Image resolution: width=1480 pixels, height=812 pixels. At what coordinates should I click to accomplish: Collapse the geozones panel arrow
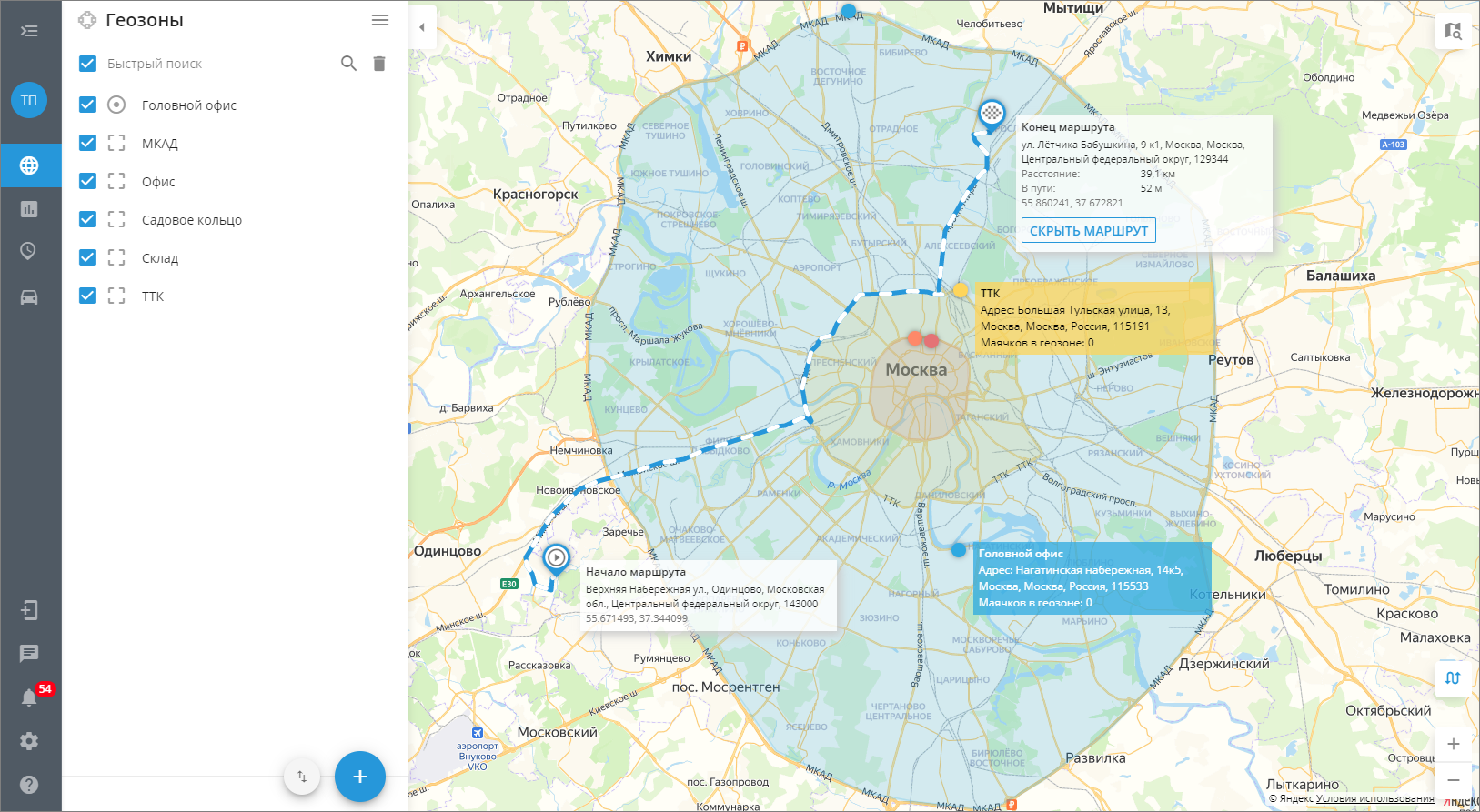pyautogui.click(x=422, y=27)
